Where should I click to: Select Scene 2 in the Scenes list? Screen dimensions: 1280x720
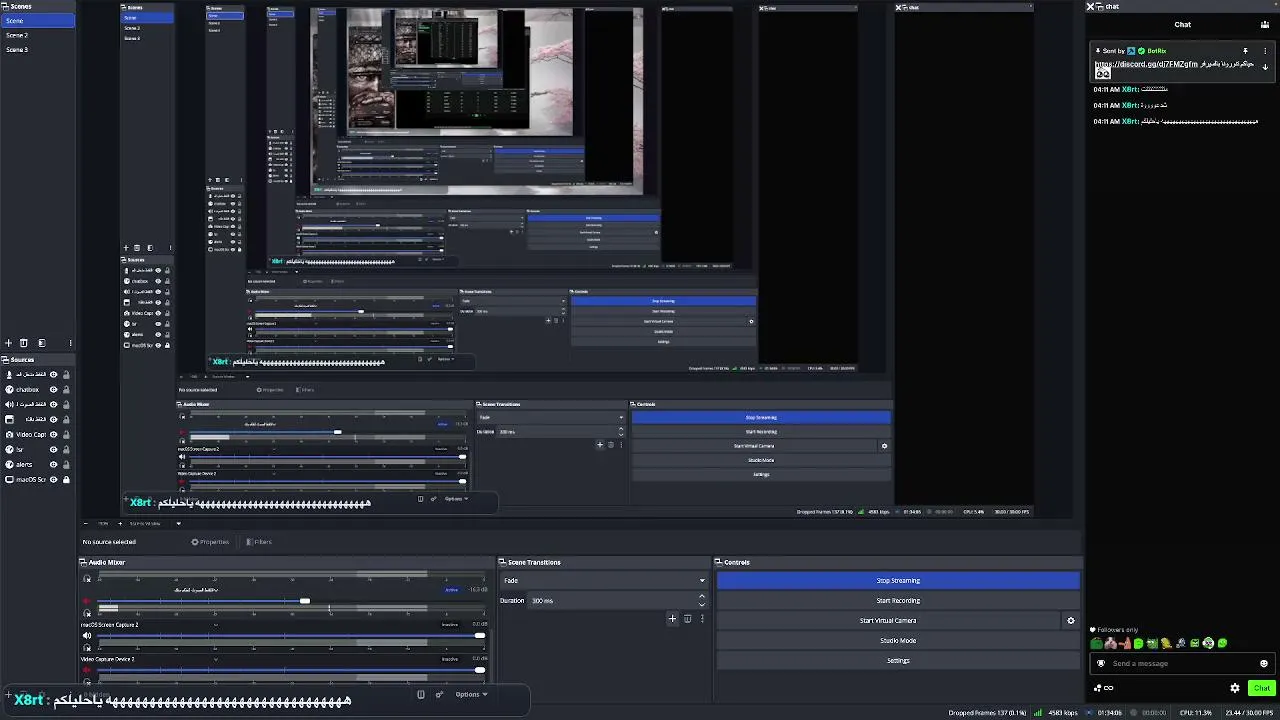(x=37, y=35)
